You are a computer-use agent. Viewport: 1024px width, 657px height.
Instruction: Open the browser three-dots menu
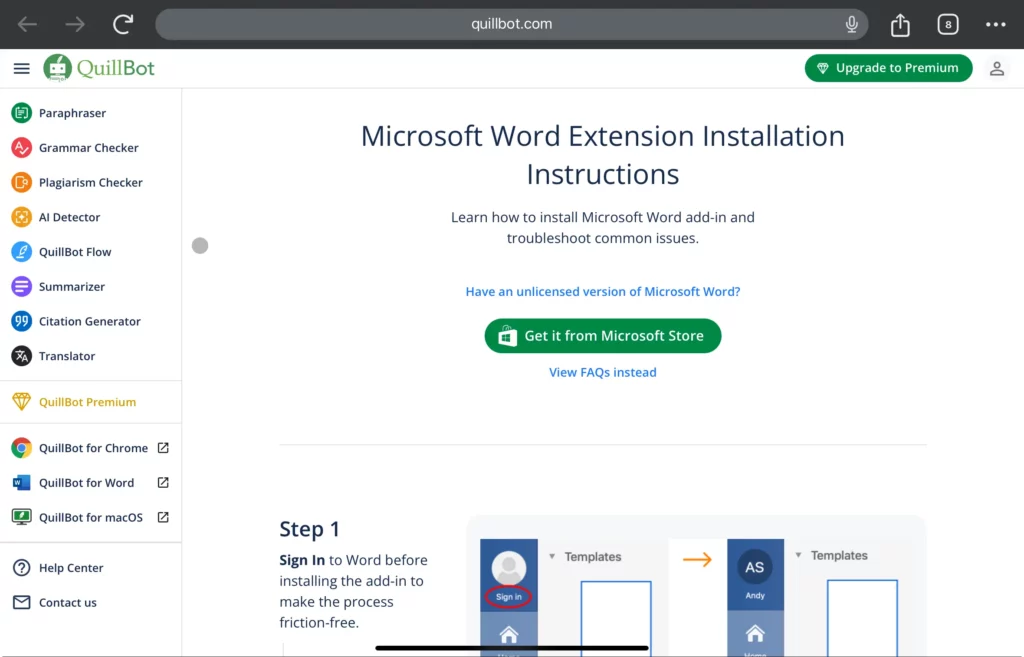click(995, 24)
